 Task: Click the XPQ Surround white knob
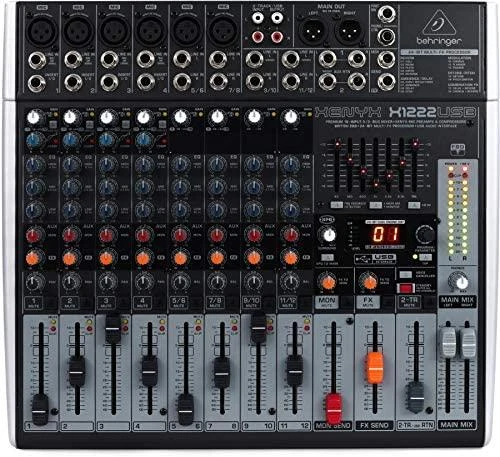point(328,235)
